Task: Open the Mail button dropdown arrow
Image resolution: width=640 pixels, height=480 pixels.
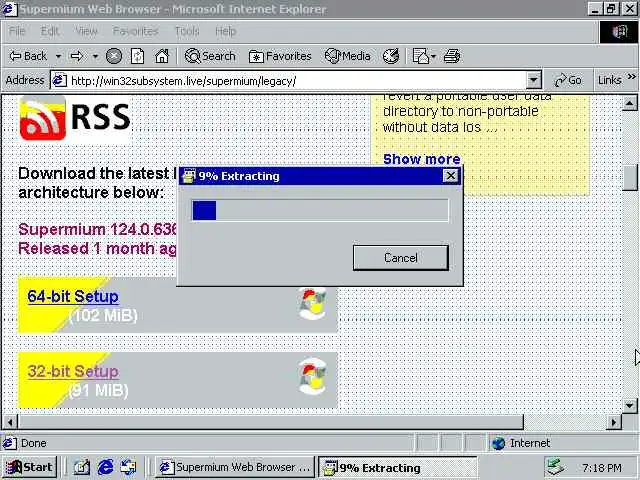Action: (x=433, y=56)
